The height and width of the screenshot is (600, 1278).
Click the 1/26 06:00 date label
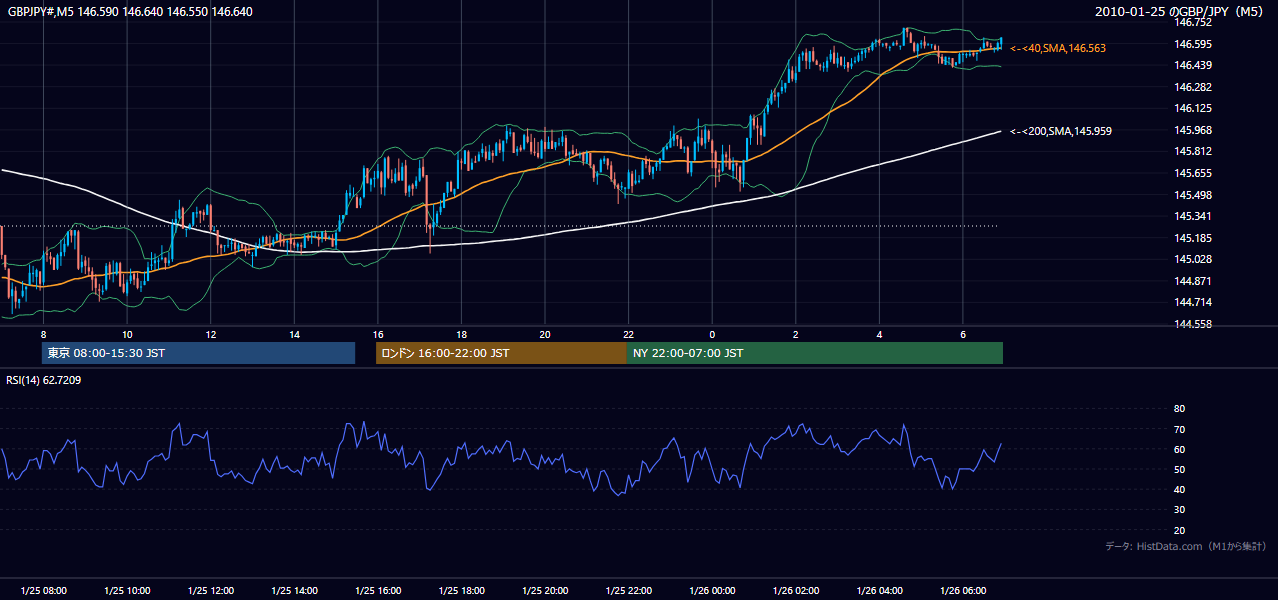pos(963,591)
